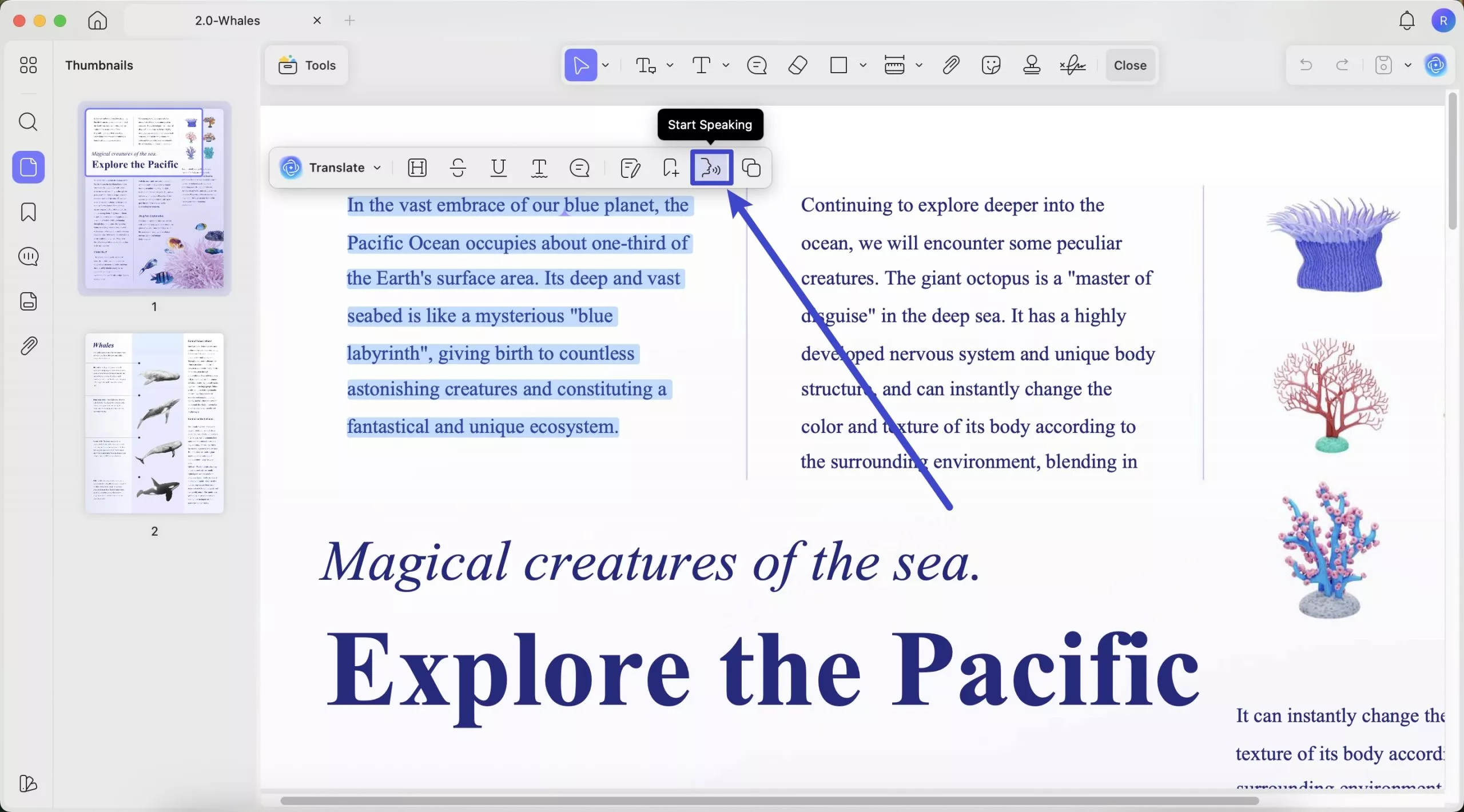This screenshot has width=1464, height=812.
Task: Click the Start Speaking icon
Action: (711, 168)
